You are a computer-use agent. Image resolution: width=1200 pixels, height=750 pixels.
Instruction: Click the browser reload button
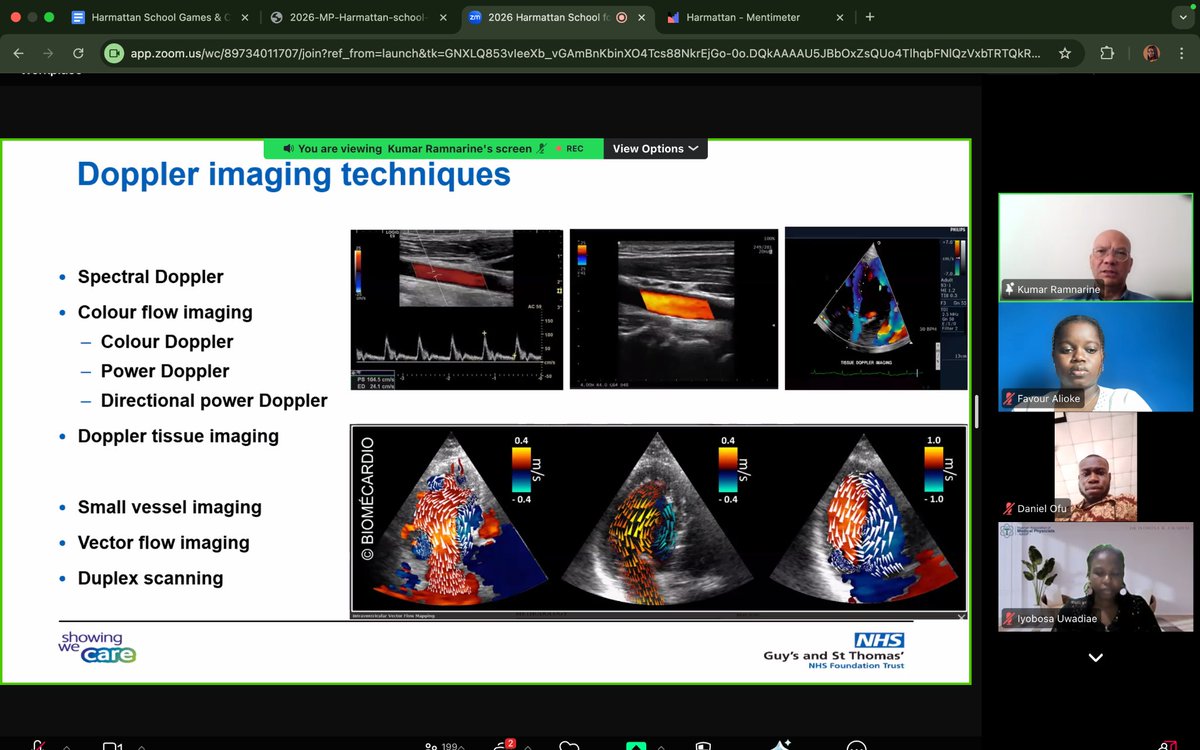79,53
